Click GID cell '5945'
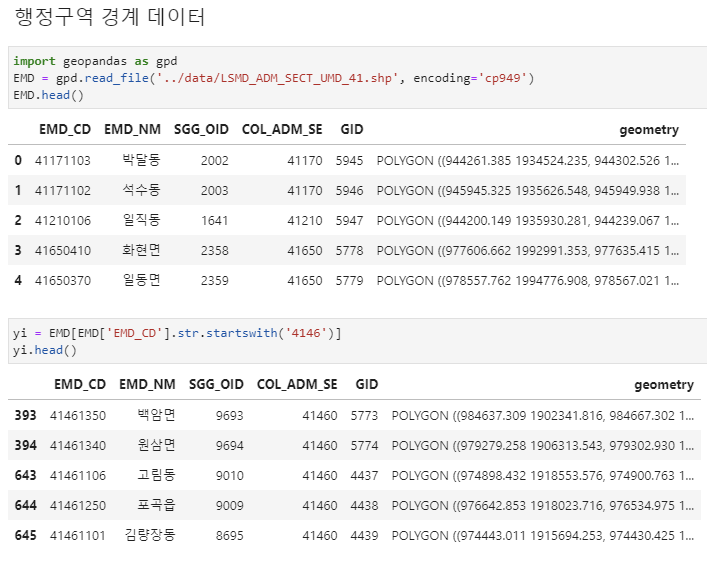Image resolution: width=707 pixels, height=561 pixels. click(x=349, y=161)
